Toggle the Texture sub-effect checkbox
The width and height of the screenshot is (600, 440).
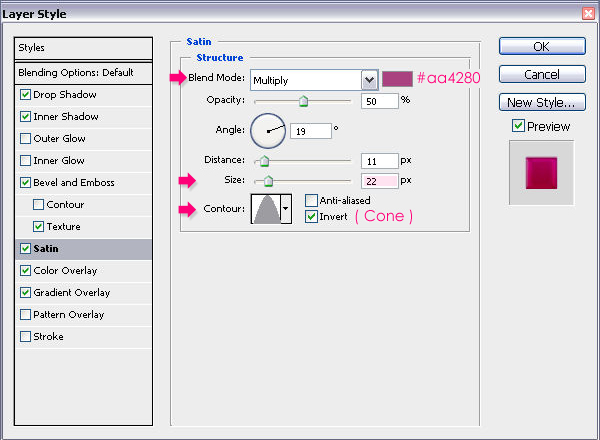38,227
